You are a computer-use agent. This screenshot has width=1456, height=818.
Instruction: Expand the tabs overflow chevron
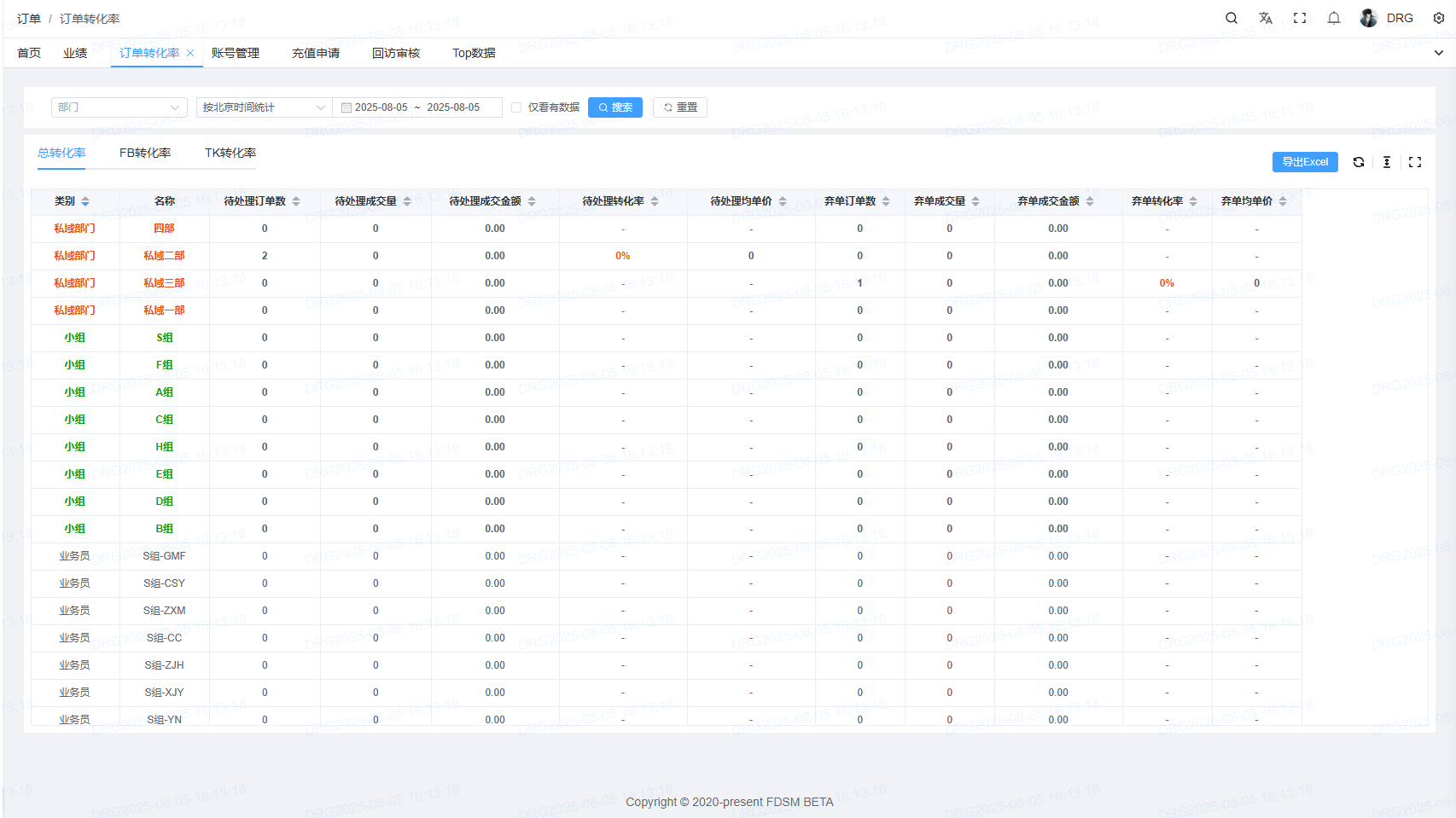(1438, 53)
